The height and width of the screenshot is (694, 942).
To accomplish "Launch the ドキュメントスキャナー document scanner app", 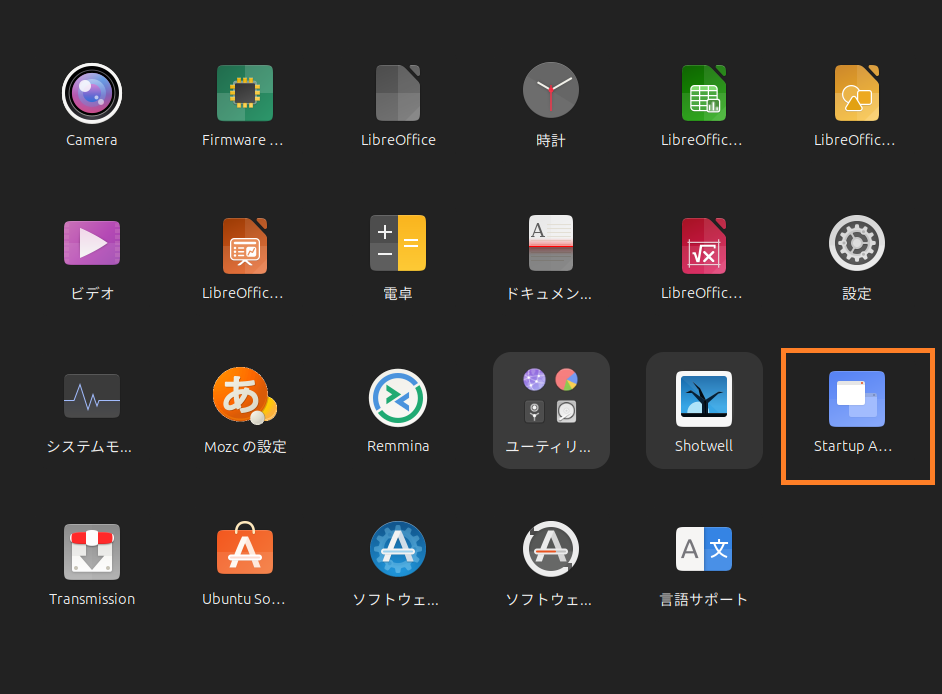I will pos(551,244).
